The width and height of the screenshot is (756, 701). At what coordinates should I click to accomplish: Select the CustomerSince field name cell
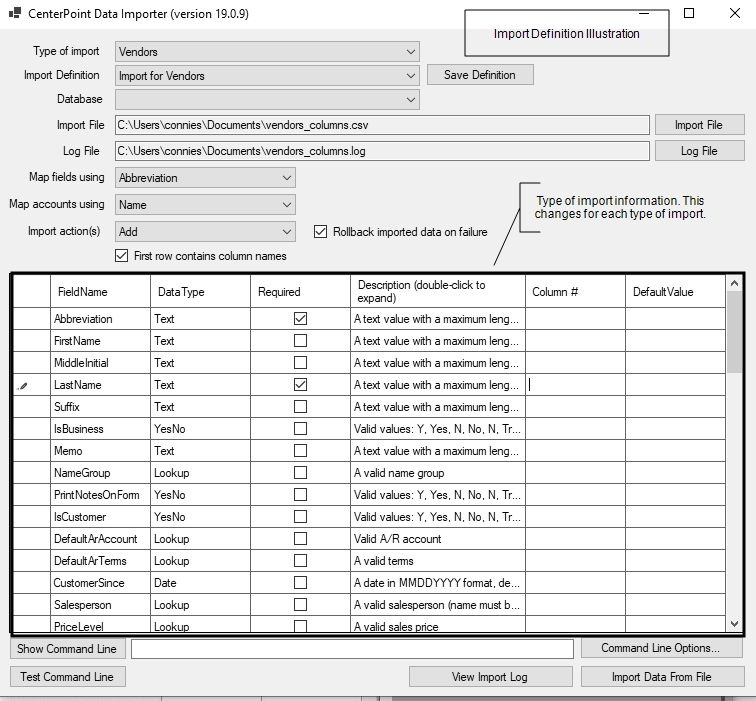(x=100, y=583)
